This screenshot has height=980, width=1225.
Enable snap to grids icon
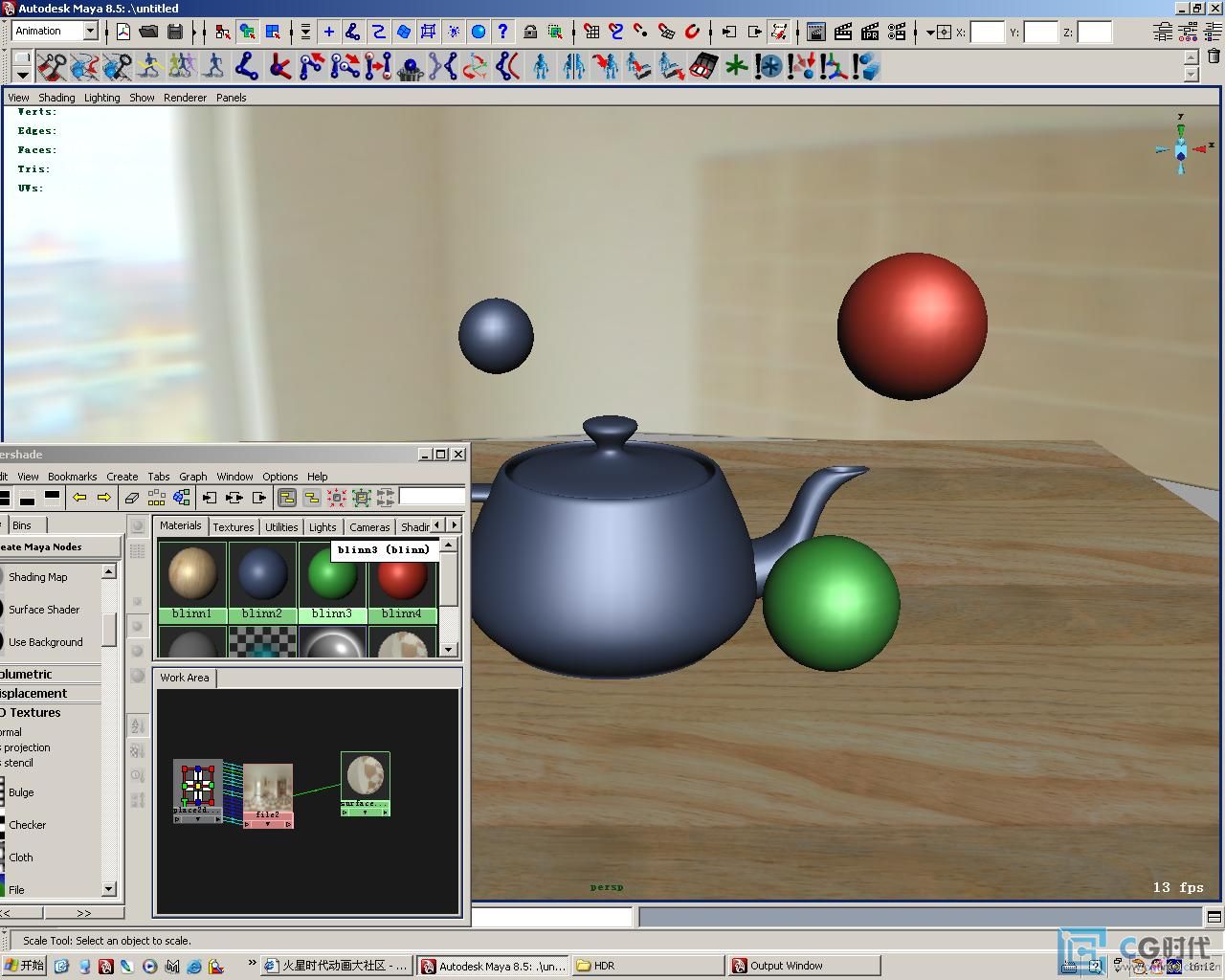tap(591, 32)
